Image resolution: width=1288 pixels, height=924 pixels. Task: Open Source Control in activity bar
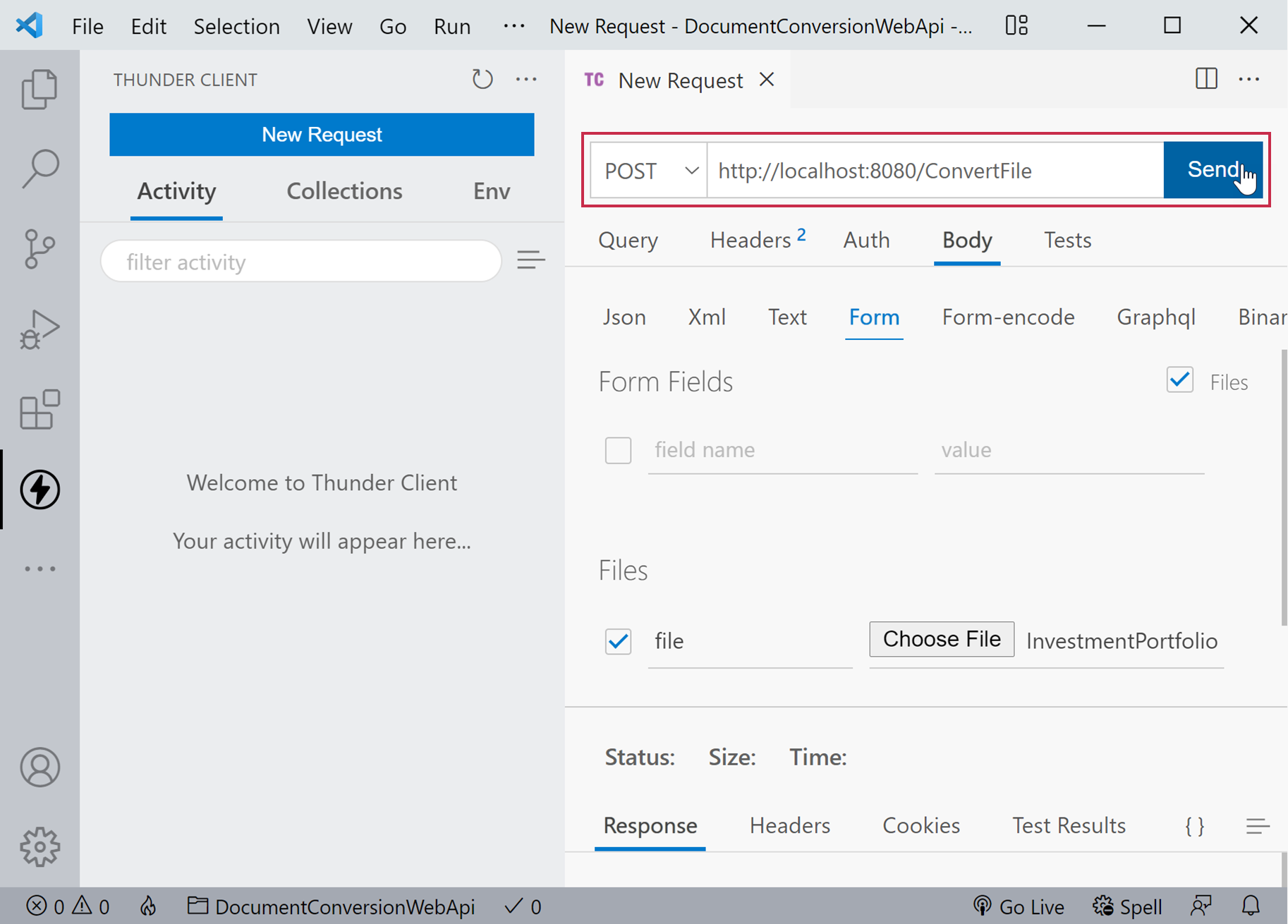click(40, 249)
